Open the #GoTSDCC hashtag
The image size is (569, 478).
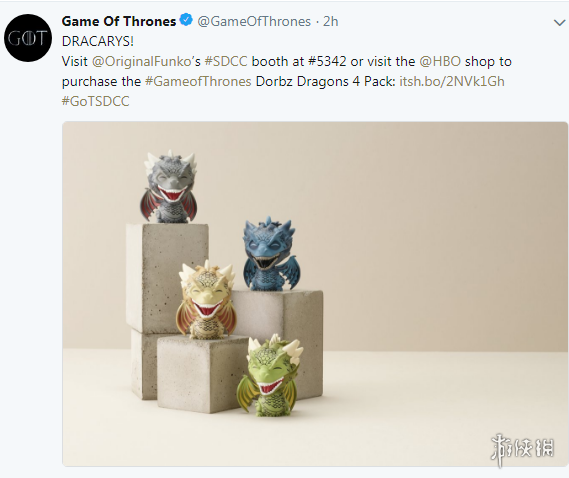(x=95, y=101)
